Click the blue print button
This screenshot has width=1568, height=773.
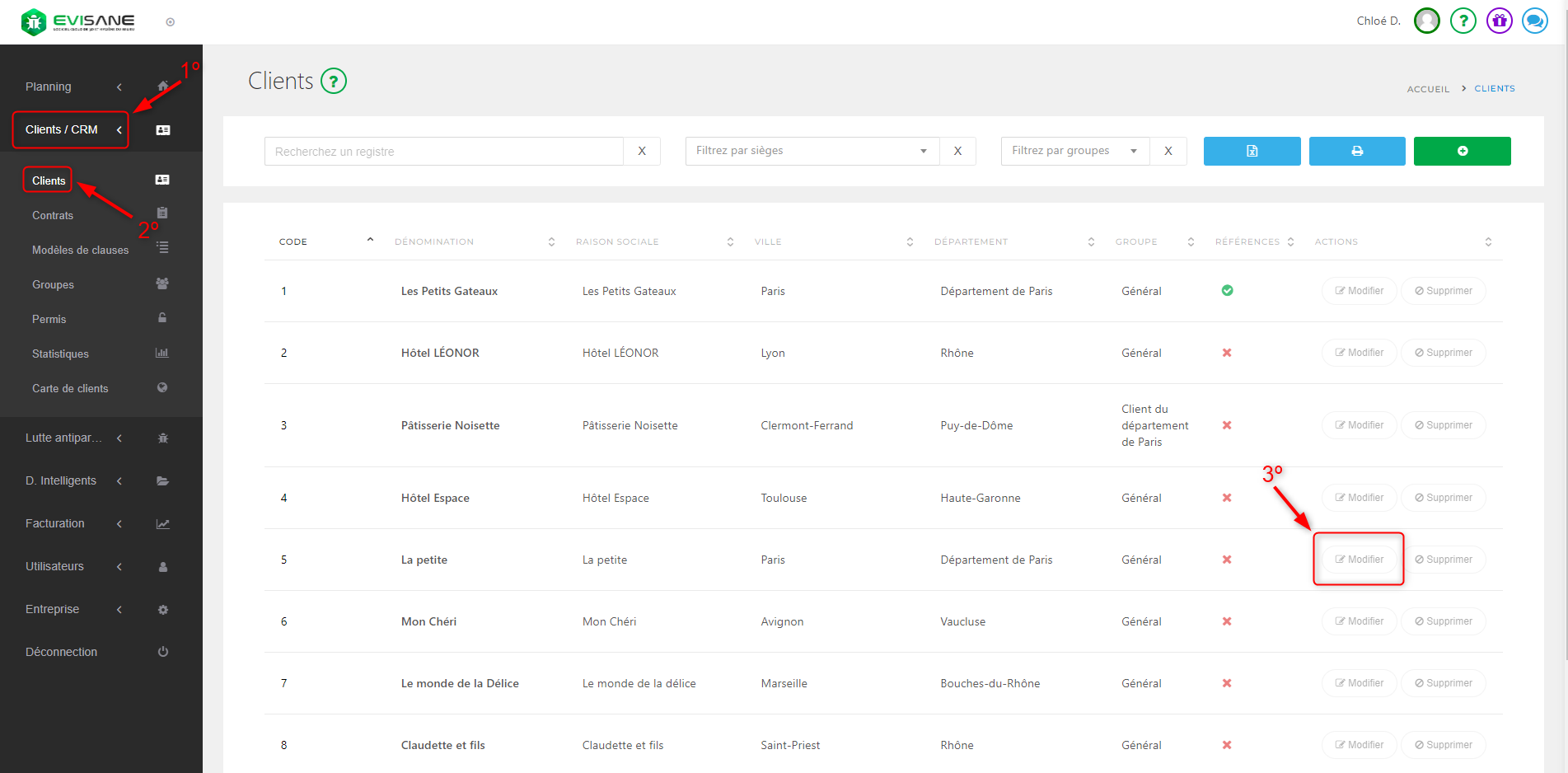[1356, 151]
